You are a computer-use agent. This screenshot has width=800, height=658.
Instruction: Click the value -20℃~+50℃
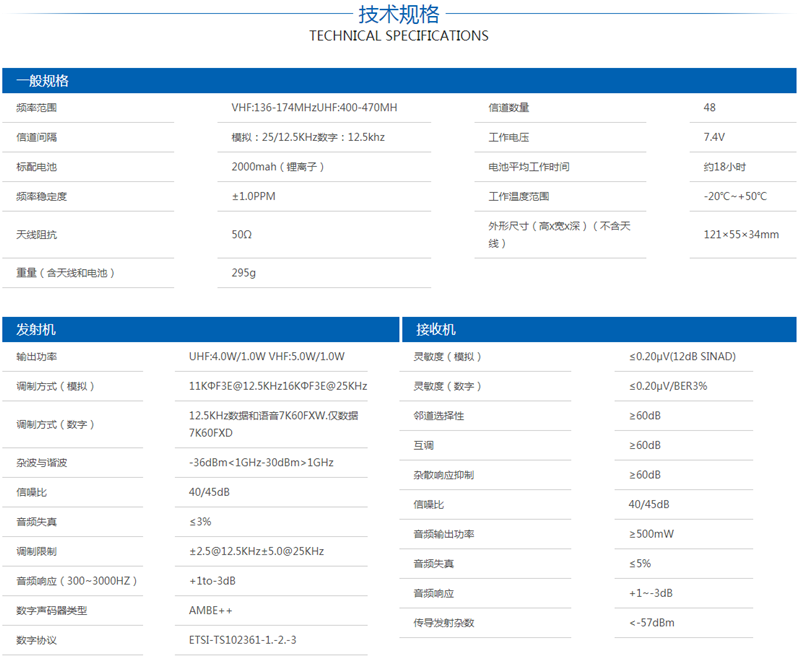coord(735,196)
